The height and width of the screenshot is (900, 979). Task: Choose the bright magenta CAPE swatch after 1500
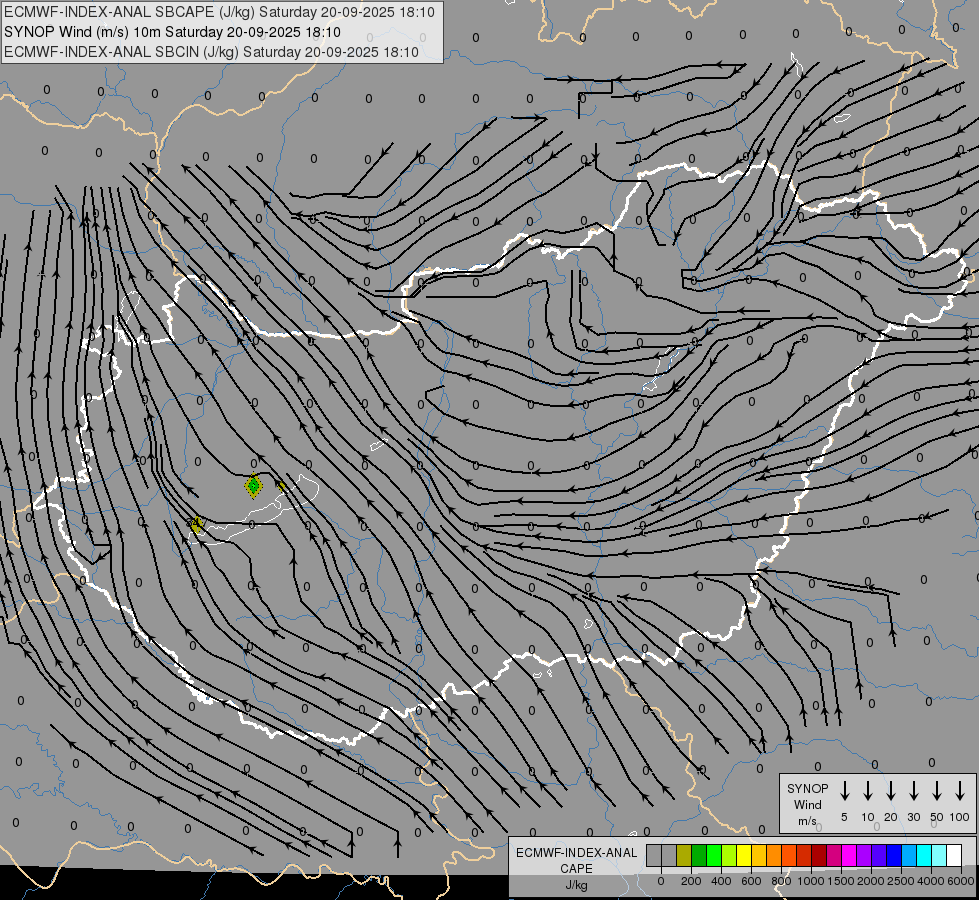(x=849, y=855)
